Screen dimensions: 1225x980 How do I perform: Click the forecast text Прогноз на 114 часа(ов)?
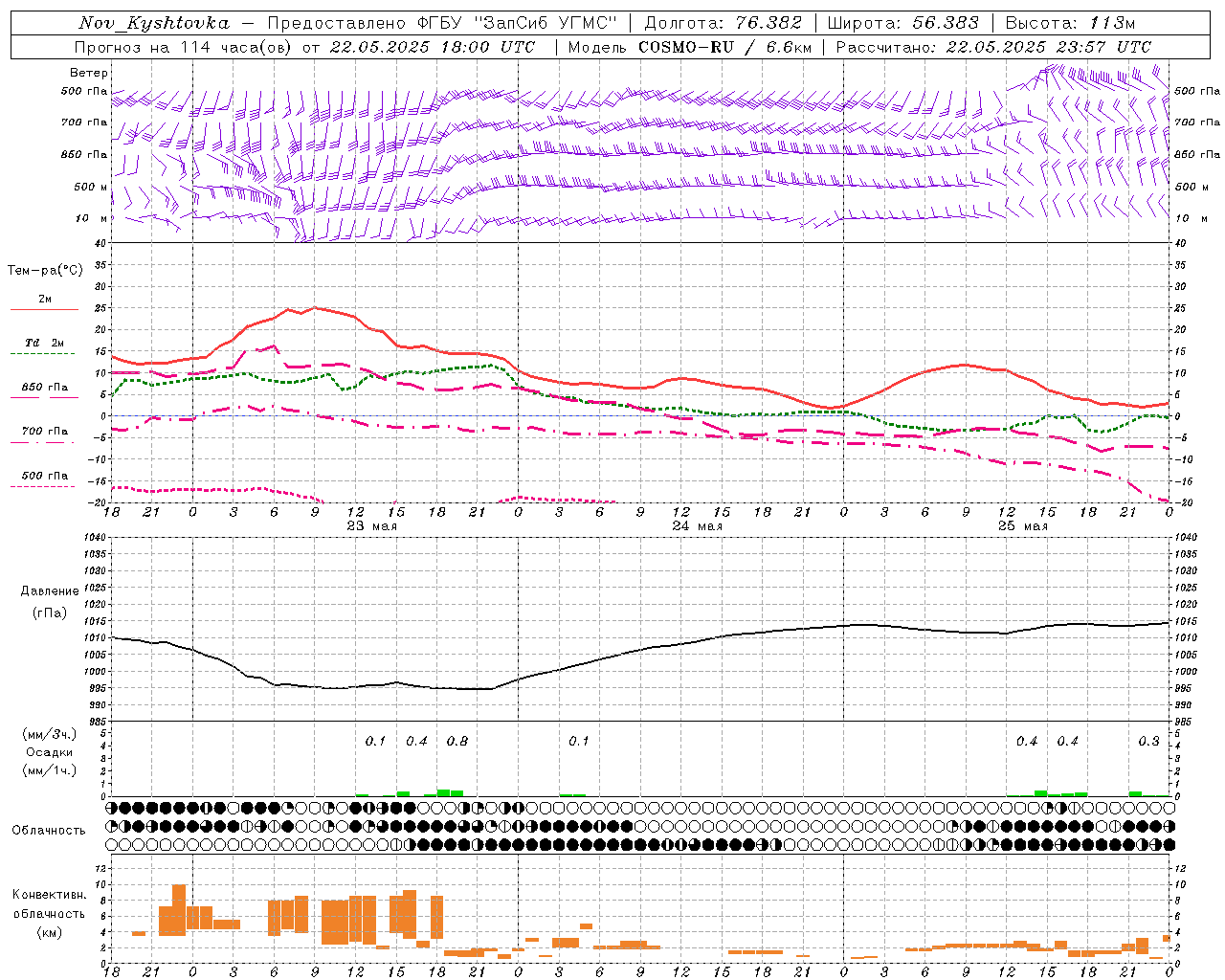184,47
